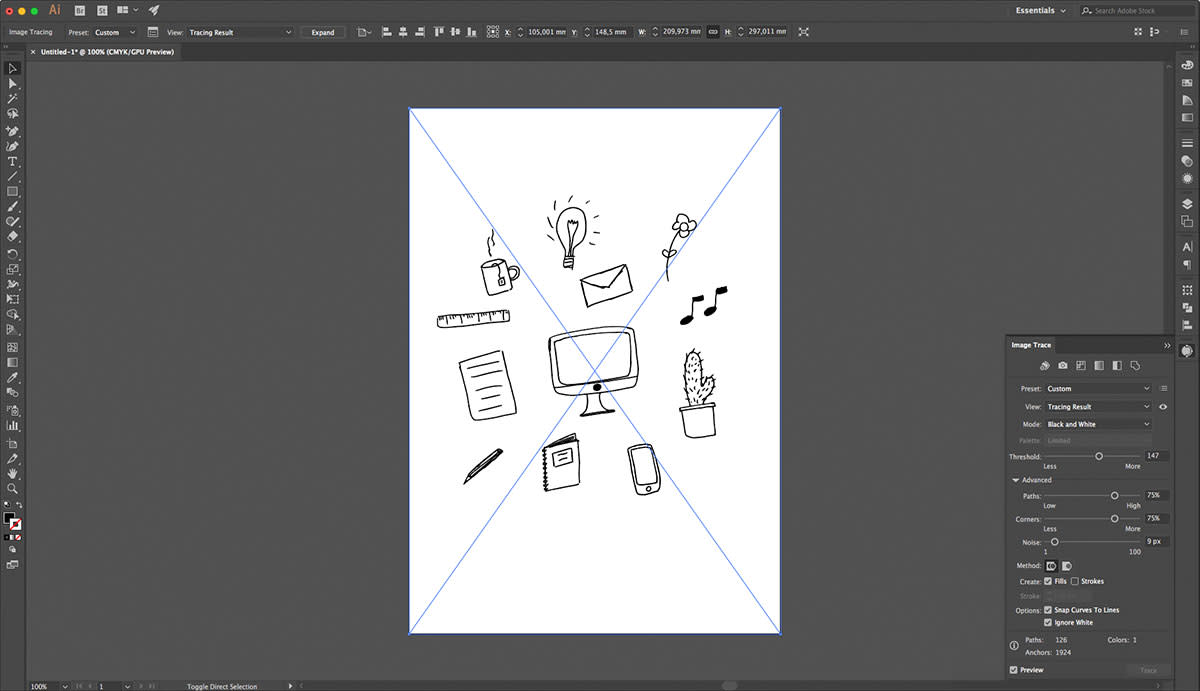Select the Artboard tool
1200x691 pixels.
13,443
